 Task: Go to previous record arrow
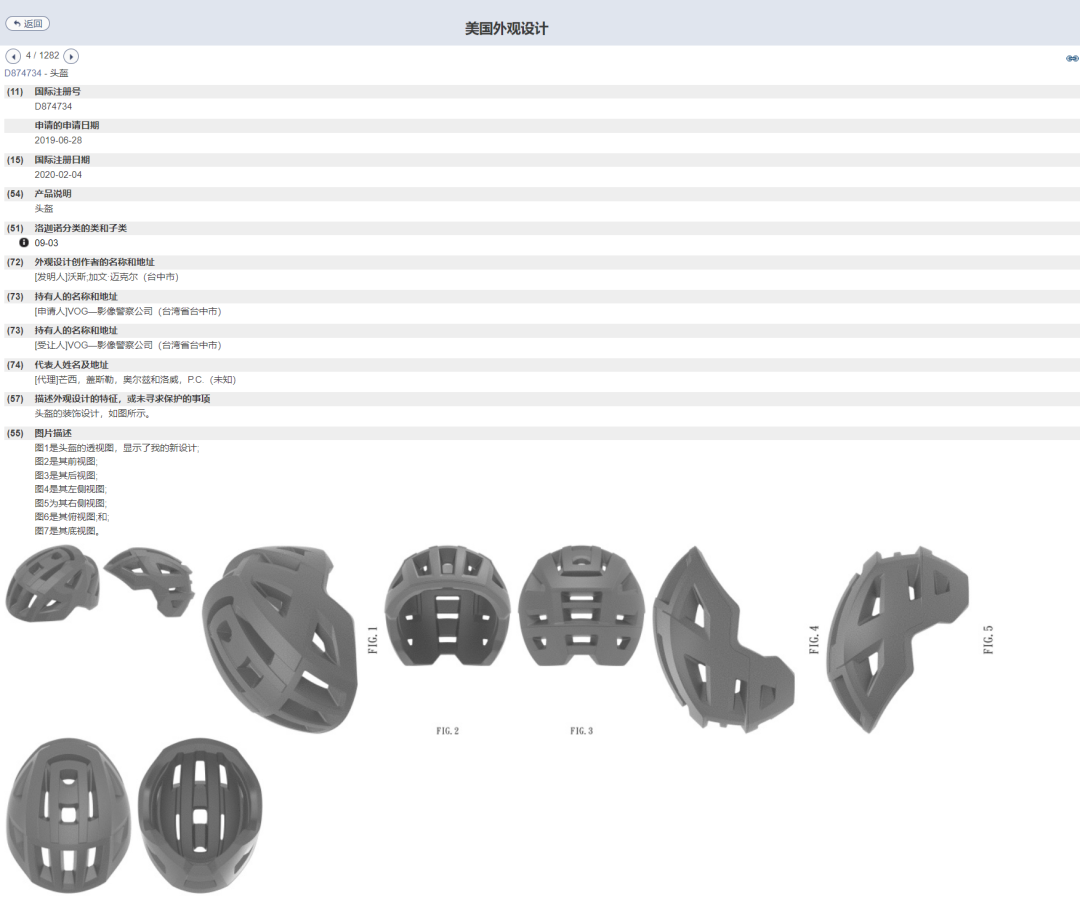point(12,56)
